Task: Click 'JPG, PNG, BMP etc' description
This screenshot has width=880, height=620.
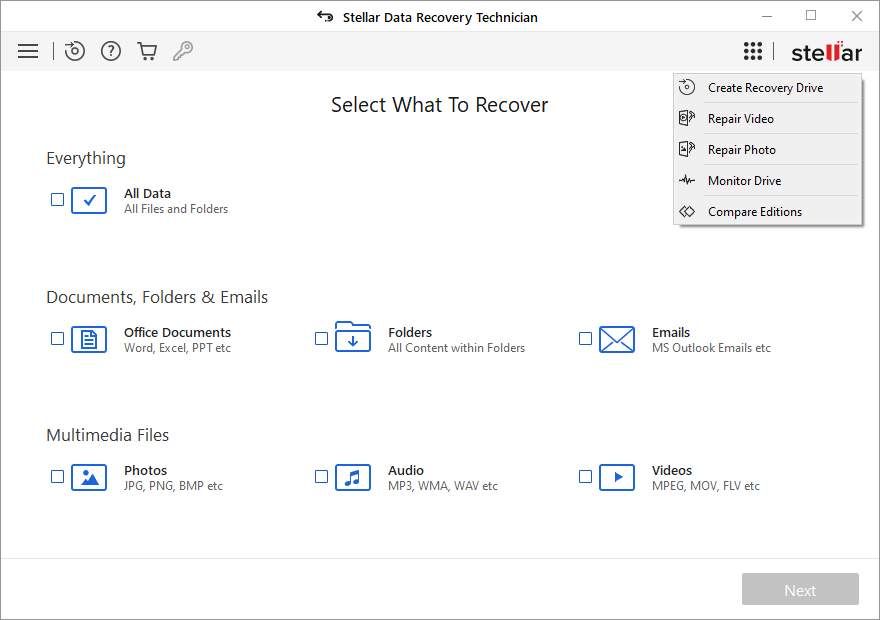Action: point(173,486)
